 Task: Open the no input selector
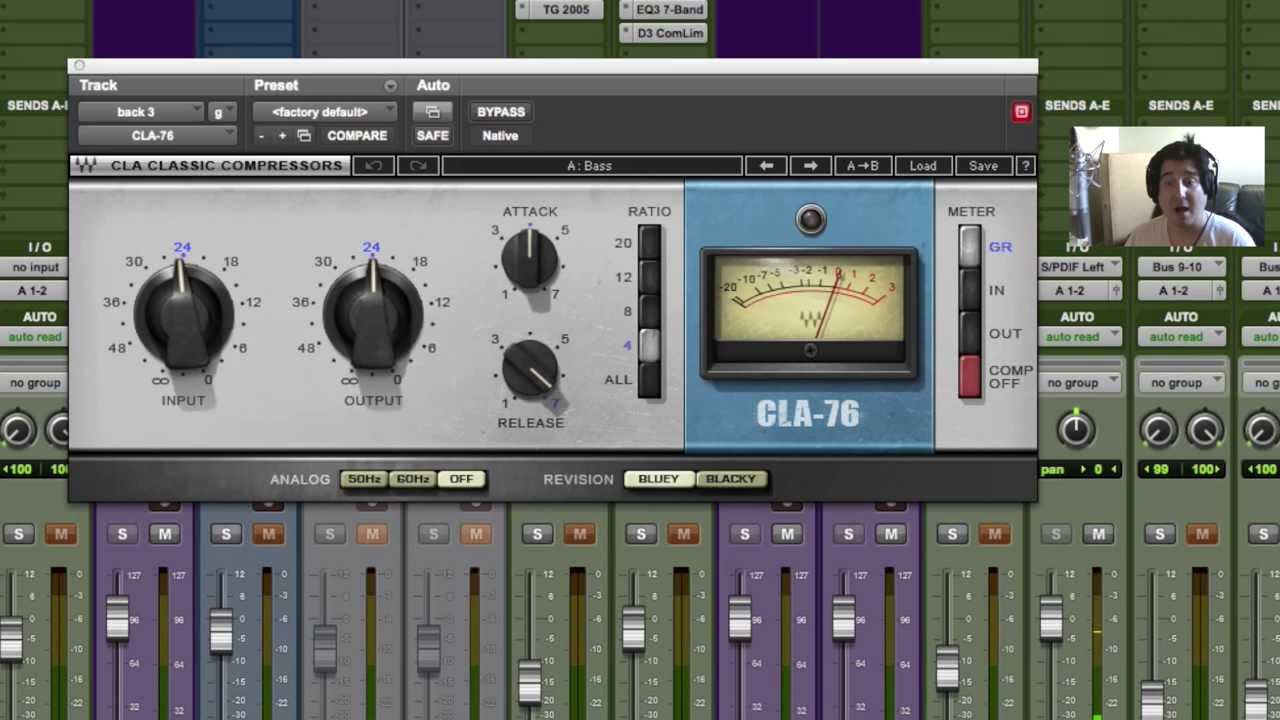[34, 267]
